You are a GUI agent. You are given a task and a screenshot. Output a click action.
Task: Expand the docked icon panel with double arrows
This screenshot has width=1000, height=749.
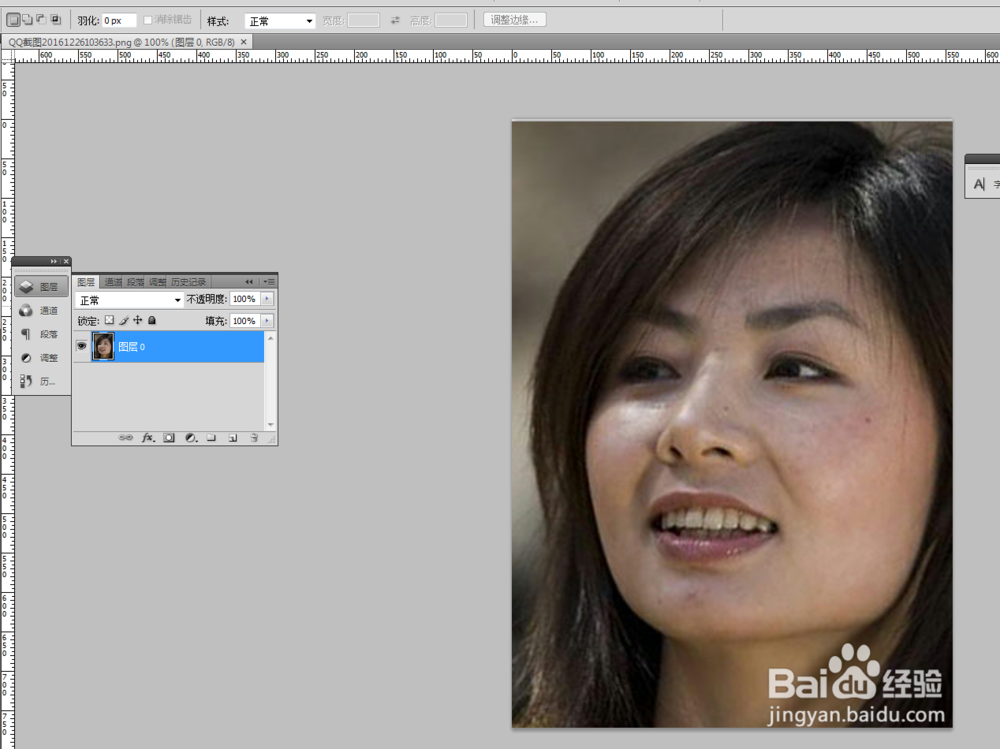click(x=54, y=262)
